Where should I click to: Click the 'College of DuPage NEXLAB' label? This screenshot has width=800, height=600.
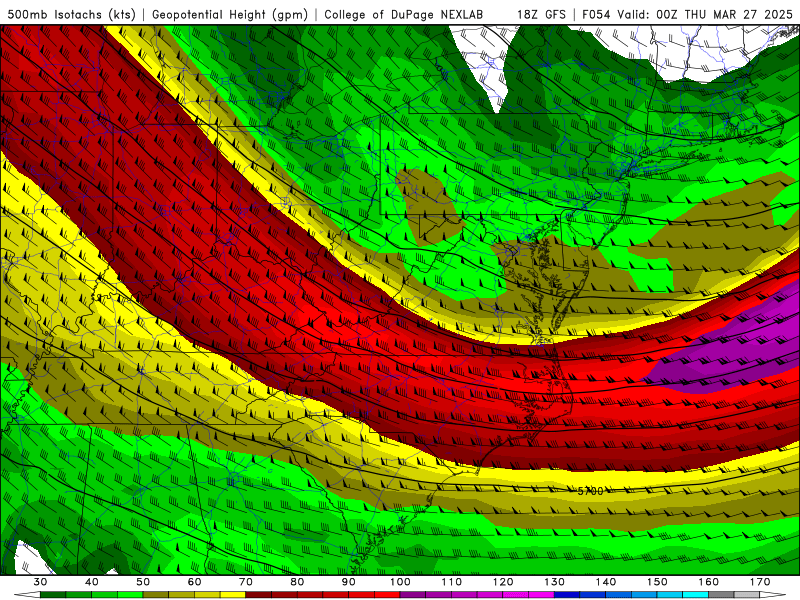[404, 14]
